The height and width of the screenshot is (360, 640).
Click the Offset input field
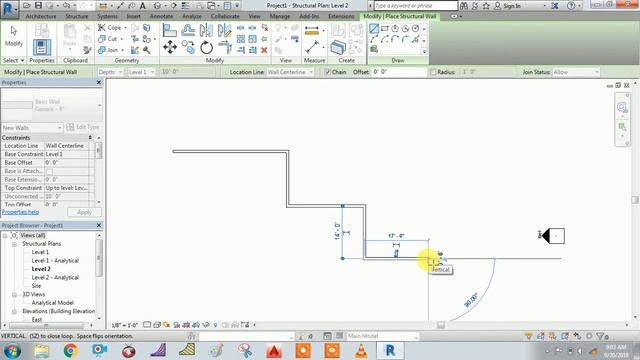(399, 72)
